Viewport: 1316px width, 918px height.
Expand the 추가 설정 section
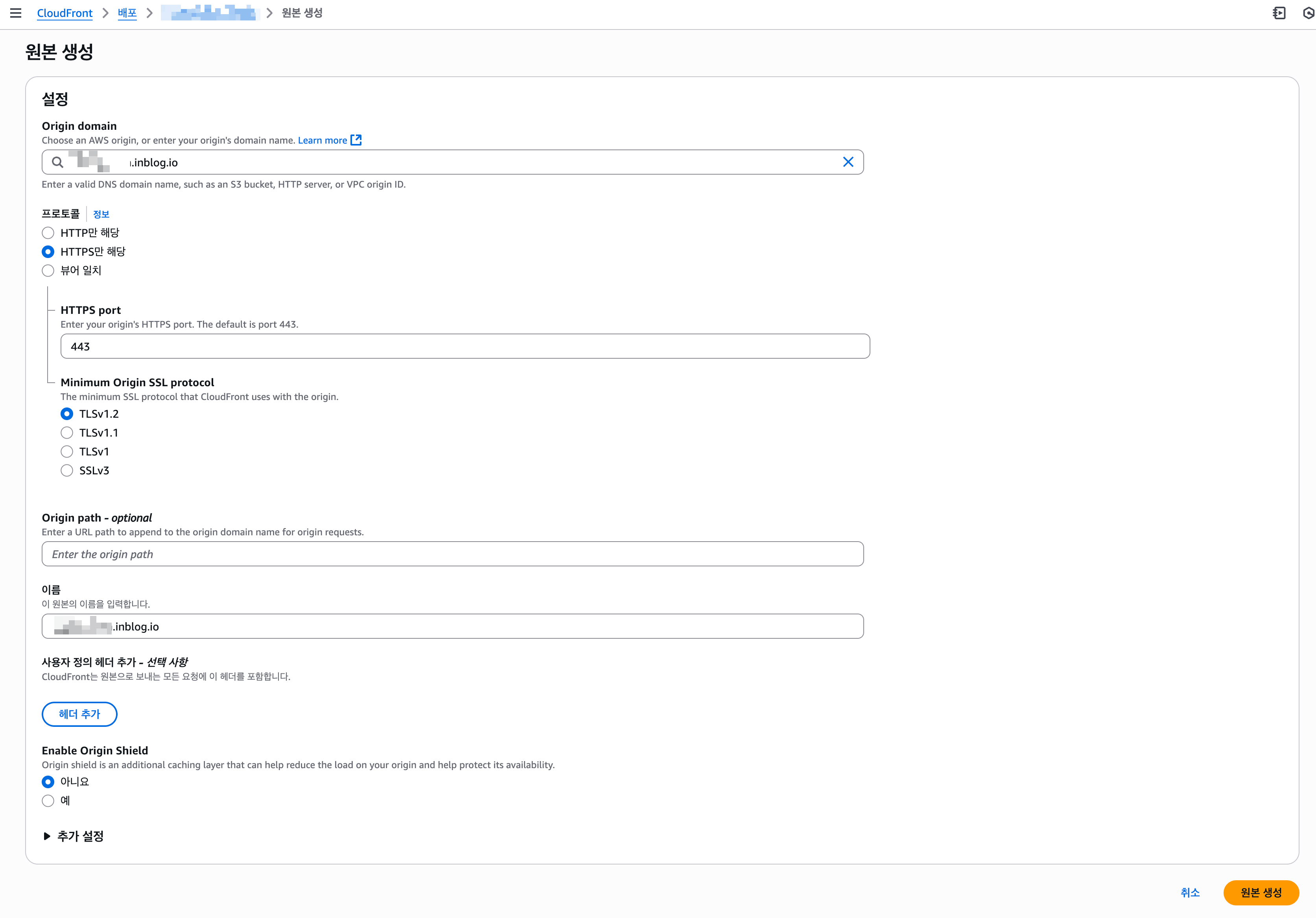[x=74, y=836]
